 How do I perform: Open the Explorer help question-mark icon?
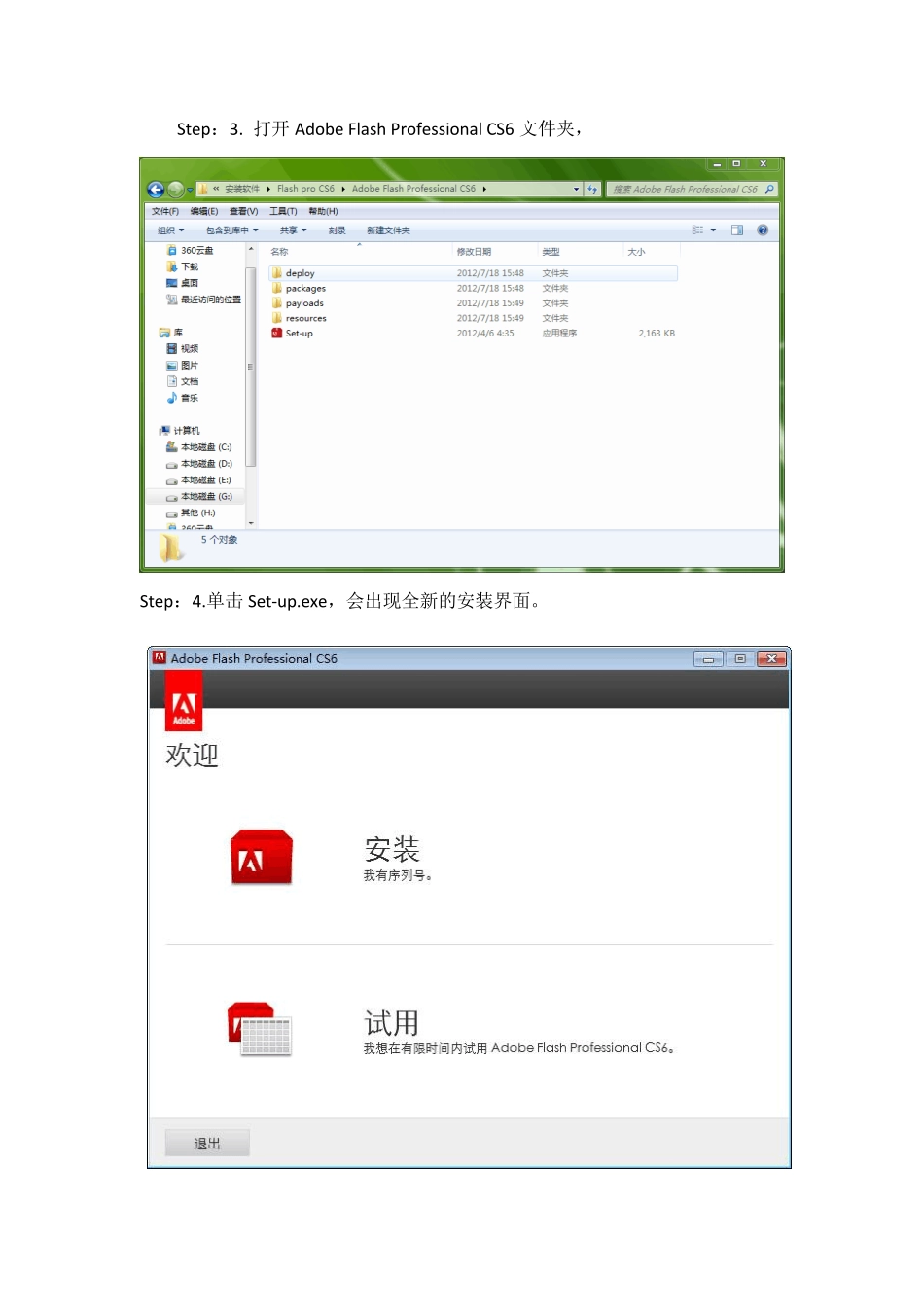[x=763, y=230]
